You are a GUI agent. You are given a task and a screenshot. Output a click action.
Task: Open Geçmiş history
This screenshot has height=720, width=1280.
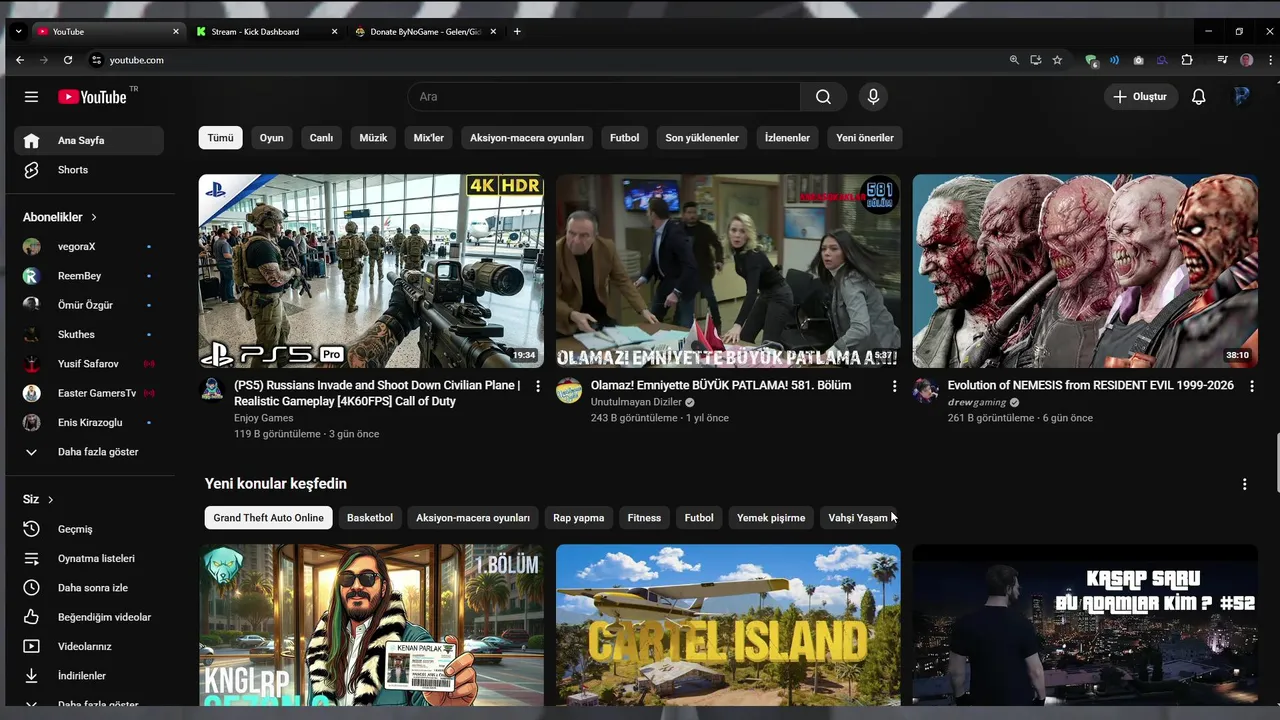click(x=89, y=529)
